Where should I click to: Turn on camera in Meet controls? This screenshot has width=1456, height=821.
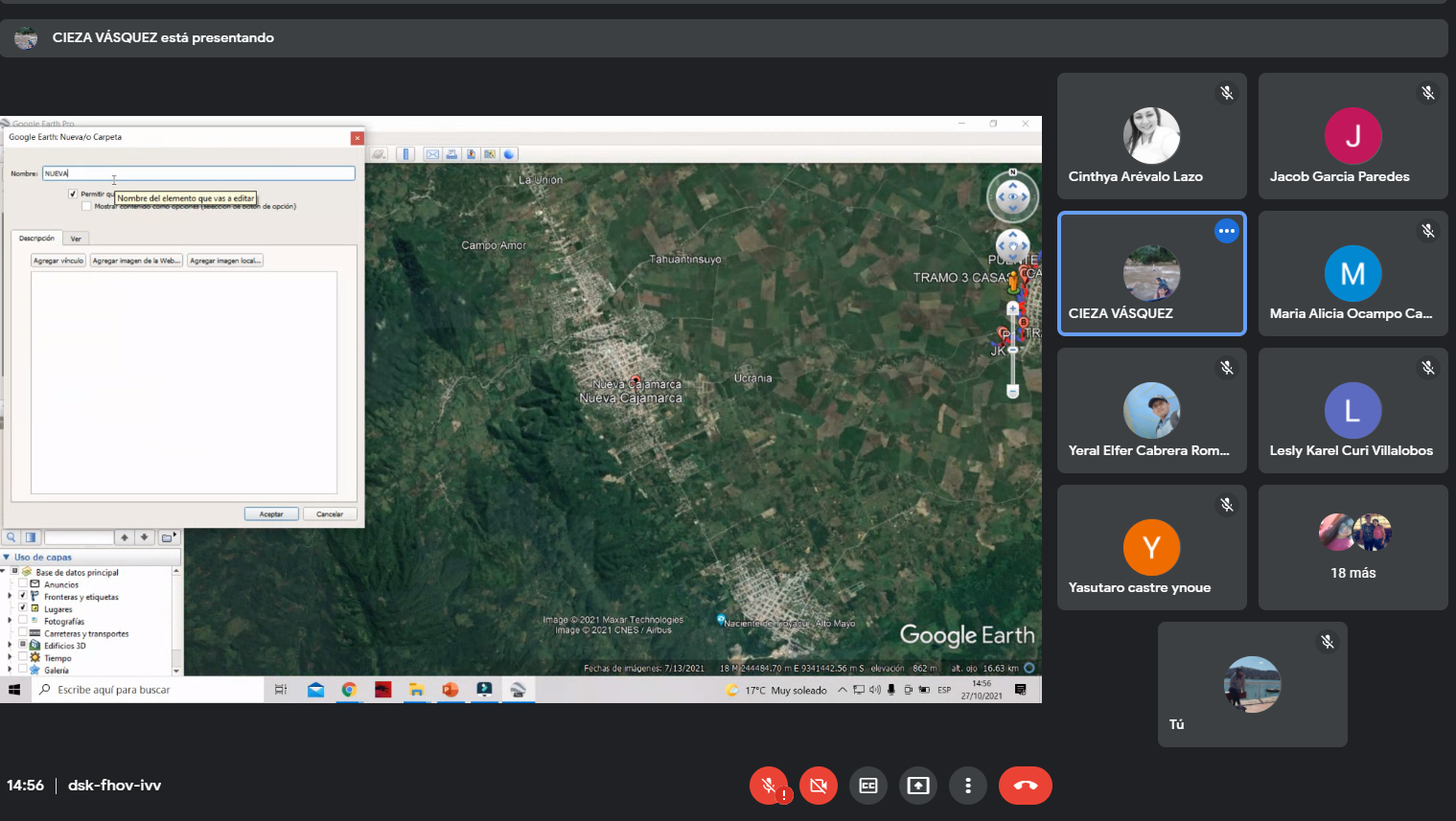tap(819, 786)
